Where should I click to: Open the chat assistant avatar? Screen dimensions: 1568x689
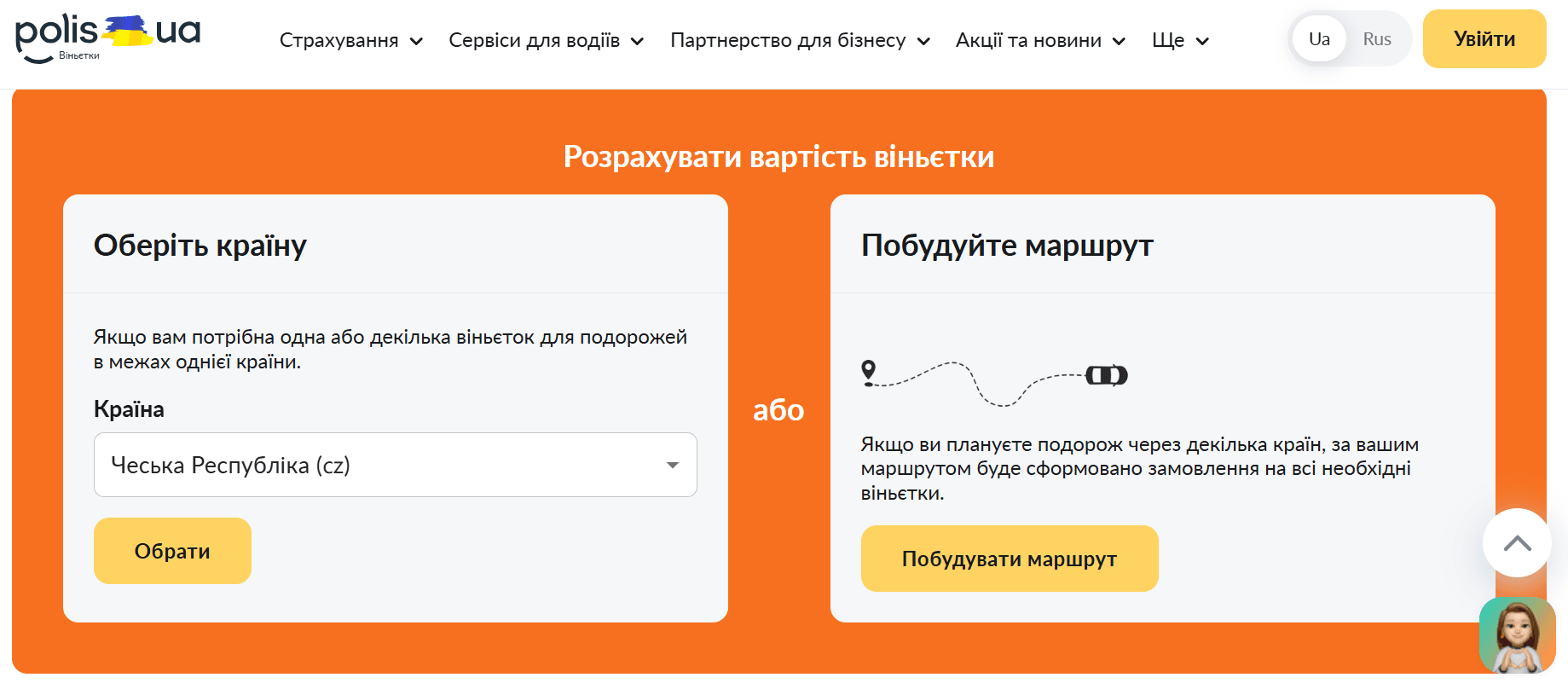click(x=1517, y=635)
